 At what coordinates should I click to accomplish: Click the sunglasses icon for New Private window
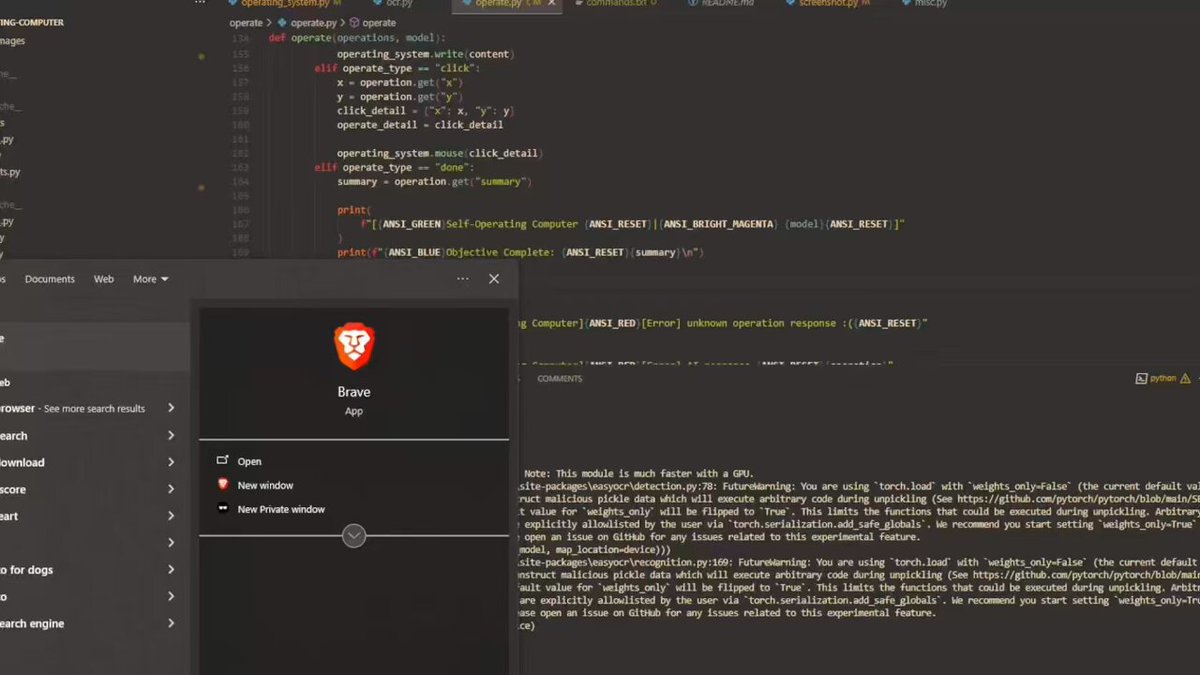(223, 509)
